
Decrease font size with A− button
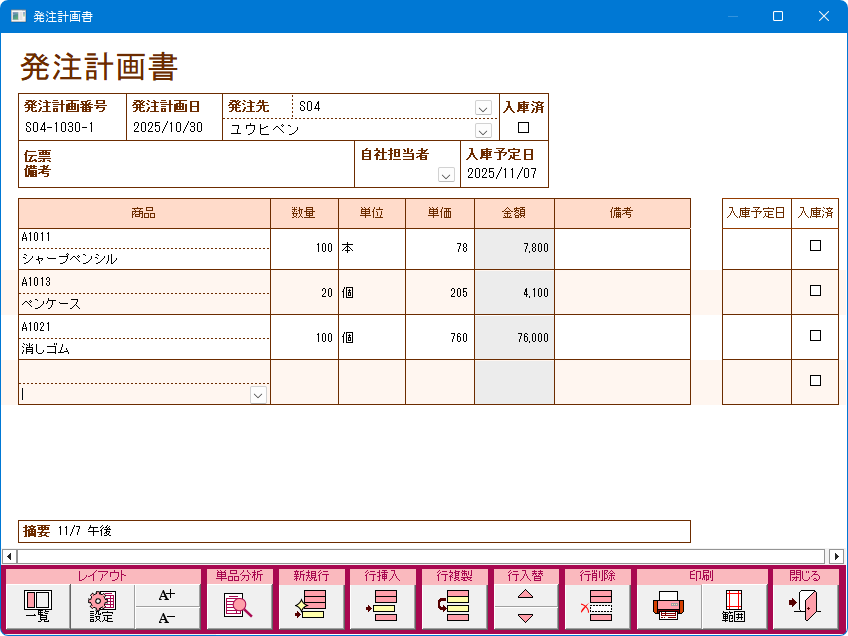(167, 618)
